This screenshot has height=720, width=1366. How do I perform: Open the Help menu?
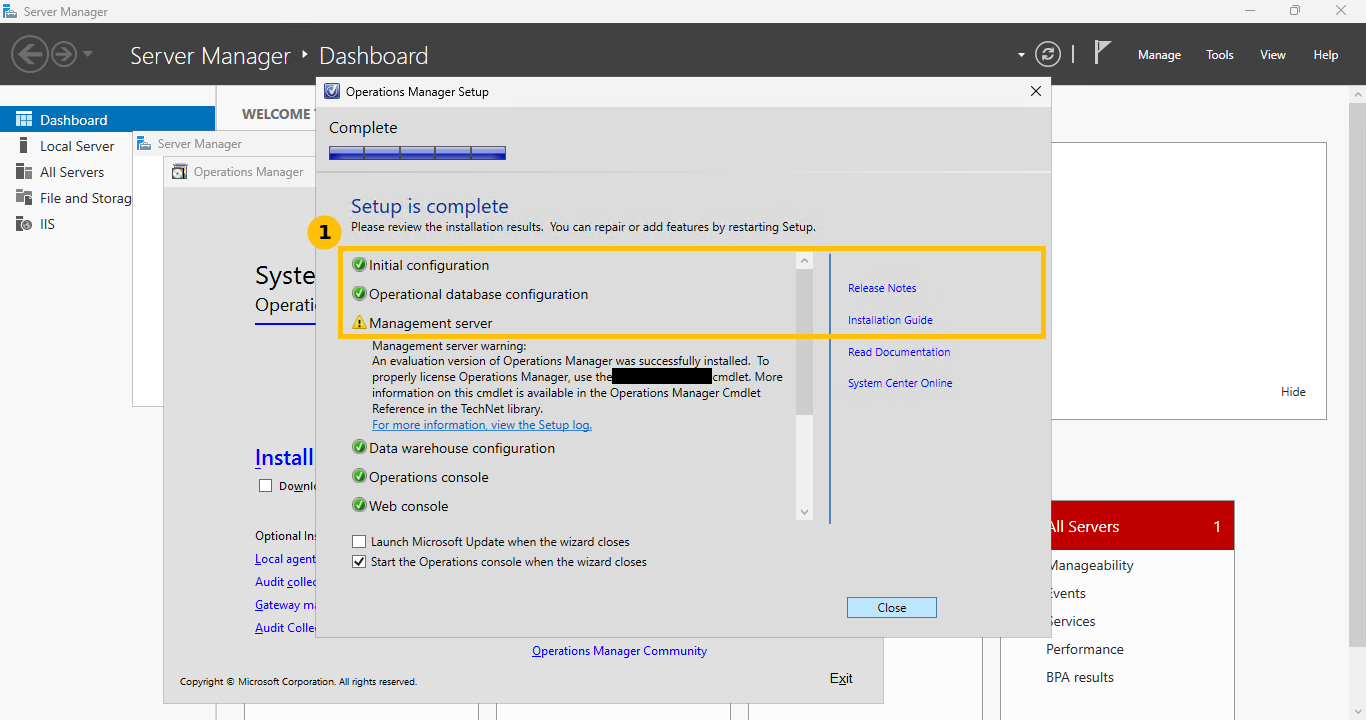tap(1326, 55)
